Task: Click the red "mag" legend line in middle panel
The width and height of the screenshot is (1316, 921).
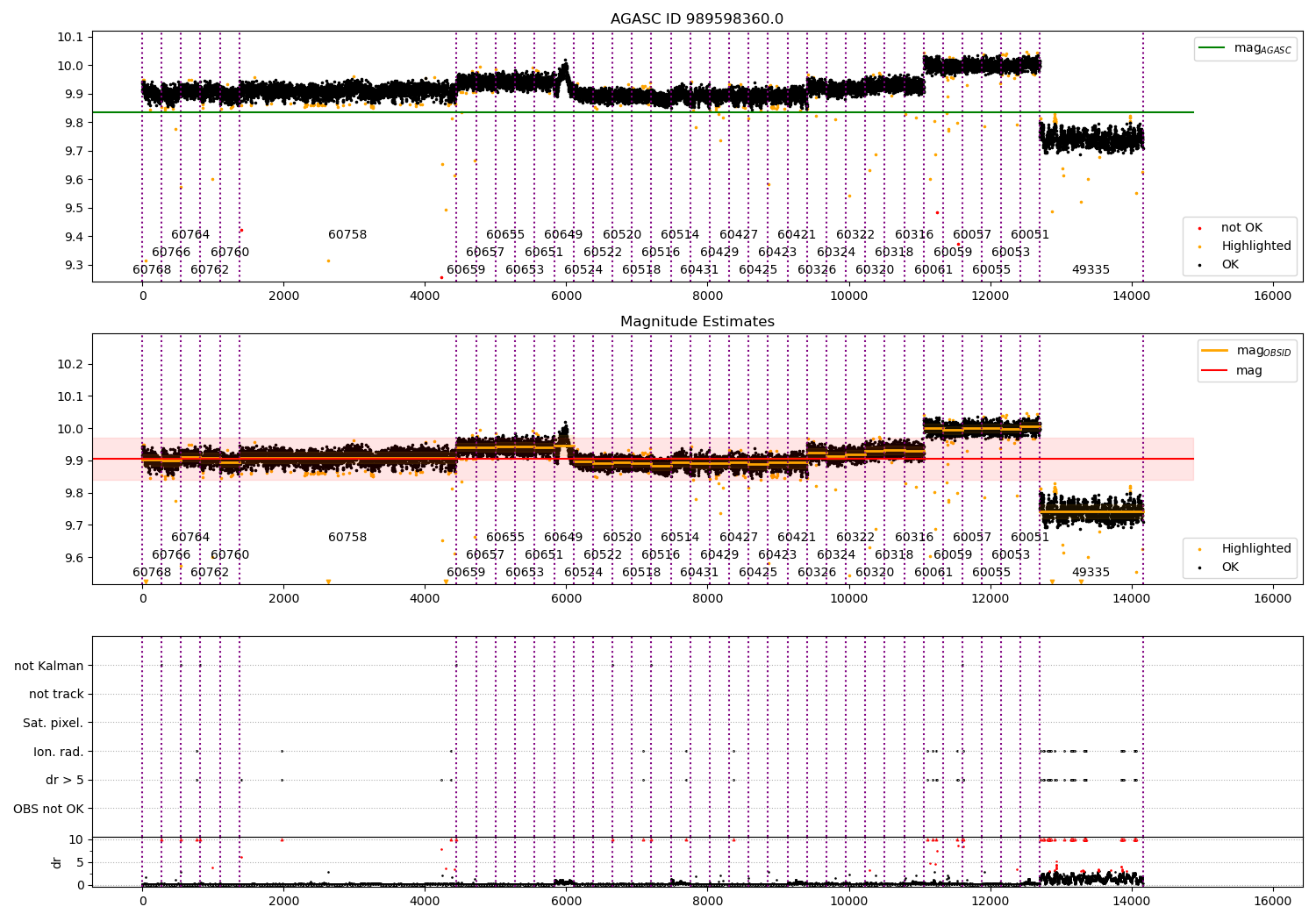Action: click(x=1215, y=371)
